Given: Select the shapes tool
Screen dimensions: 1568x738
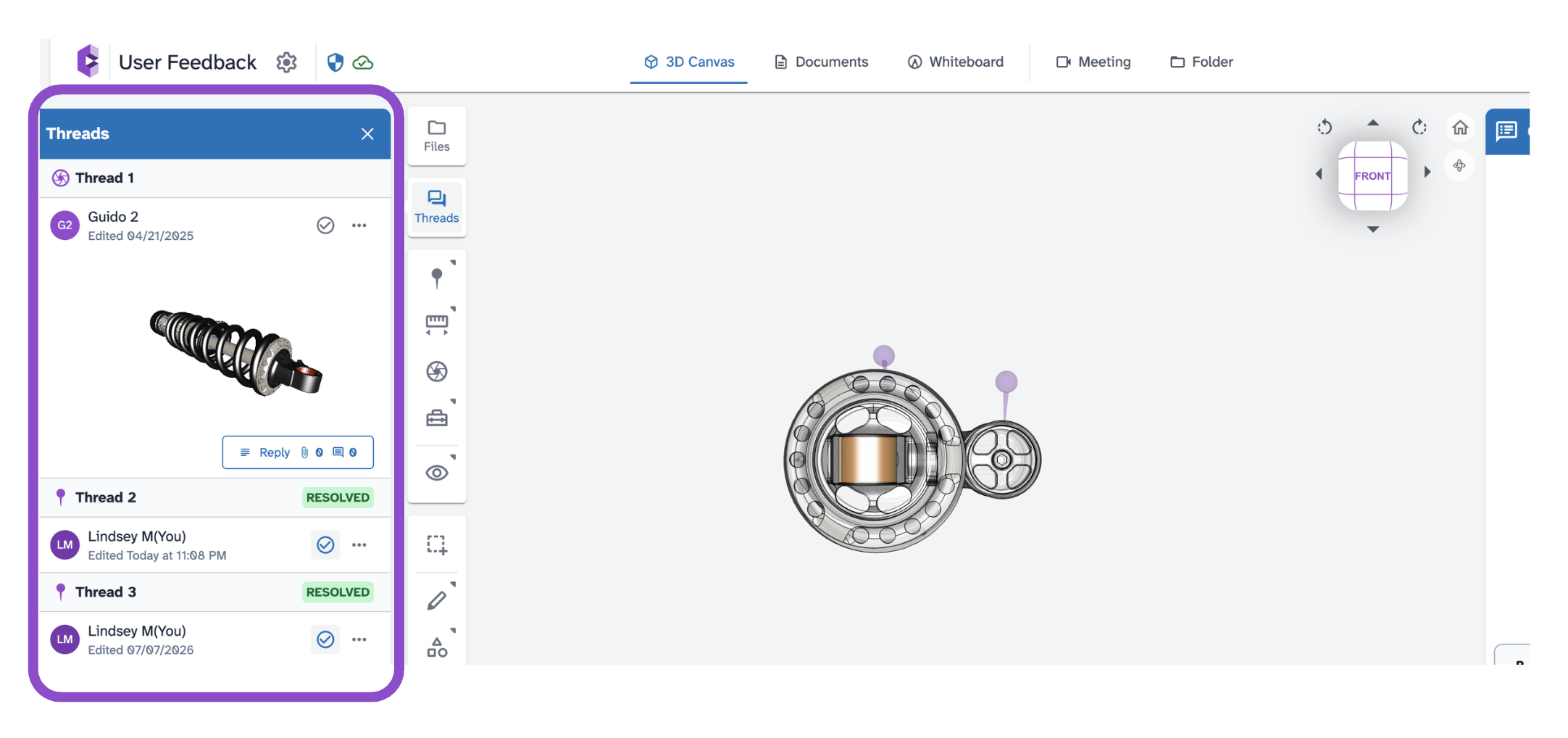Looking at the screenshot, I should pos(437,647).
